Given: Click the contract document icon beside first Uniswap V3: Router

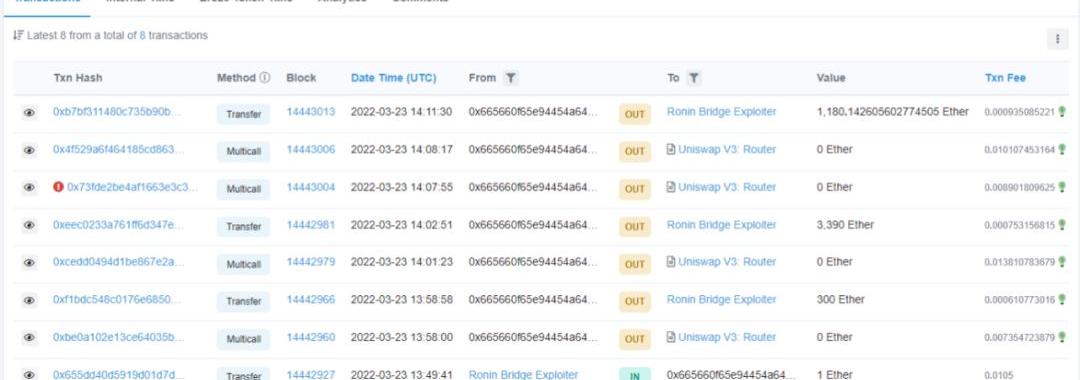Looking at the screenshot, I should coord(671,149).
